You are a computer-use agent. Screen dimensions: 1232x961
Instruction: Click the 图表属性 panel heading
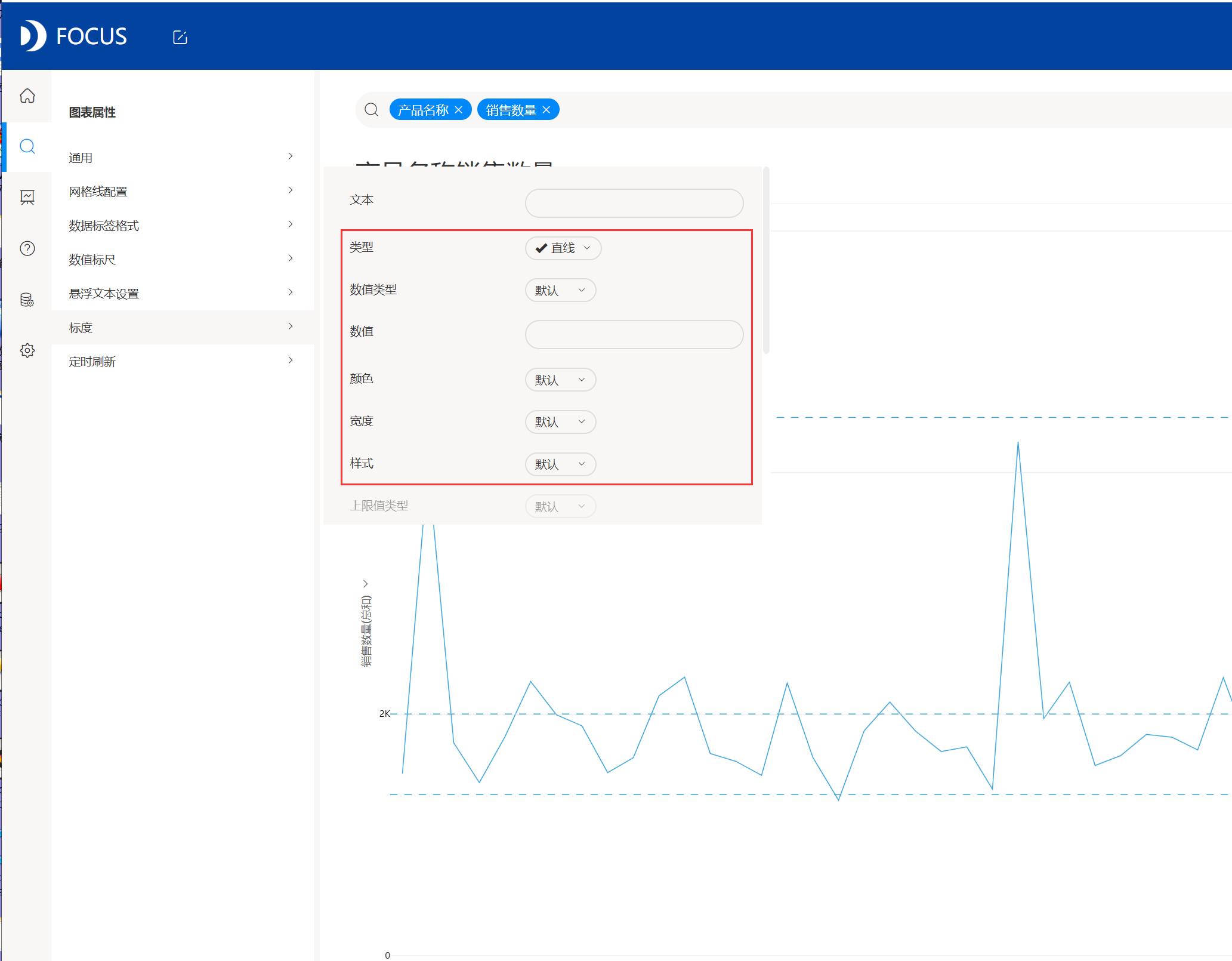click(x=92, y=112)
